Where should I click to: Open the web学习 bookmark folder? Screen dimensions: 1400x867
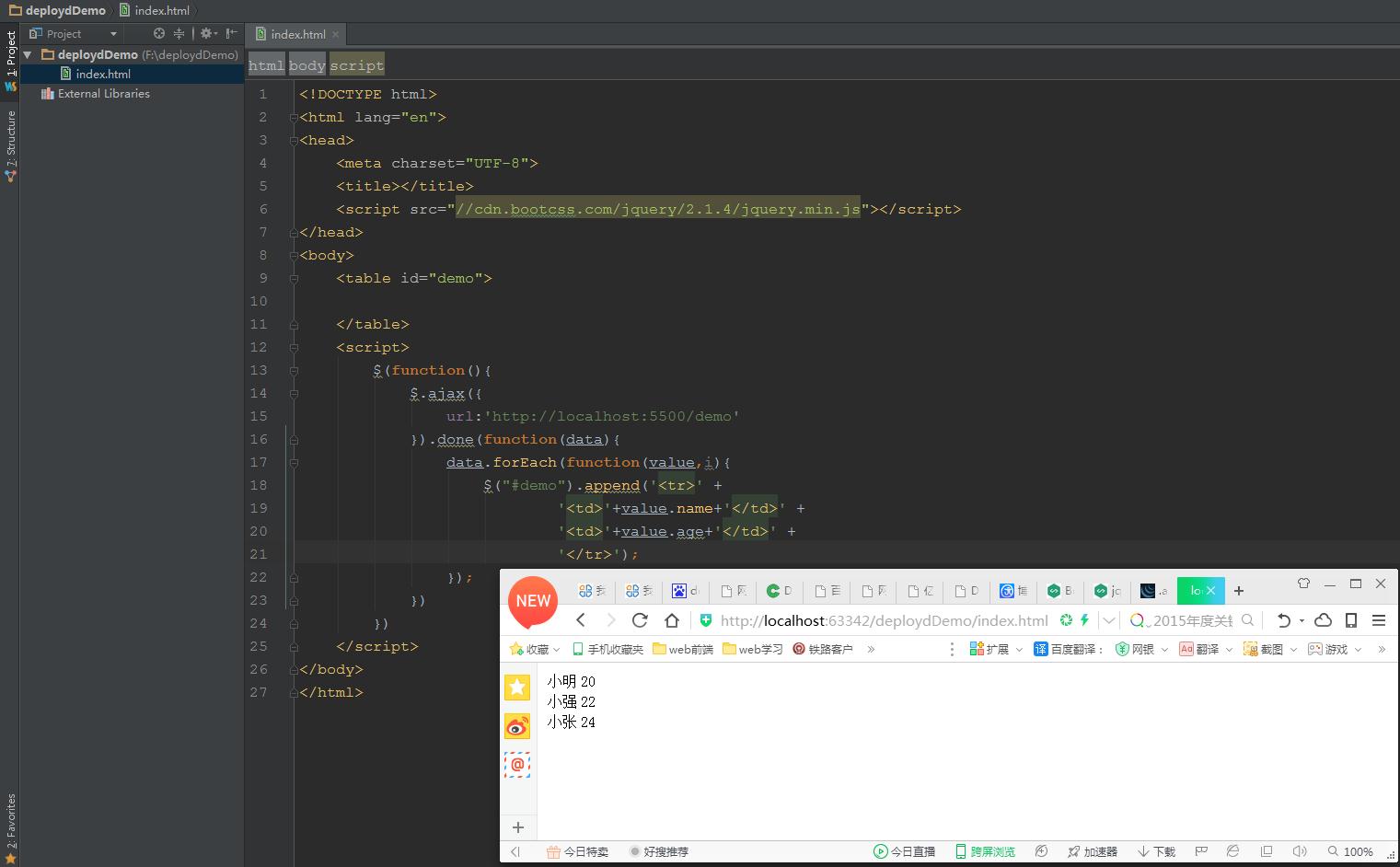pyautogui.click(x=753, y=649)
